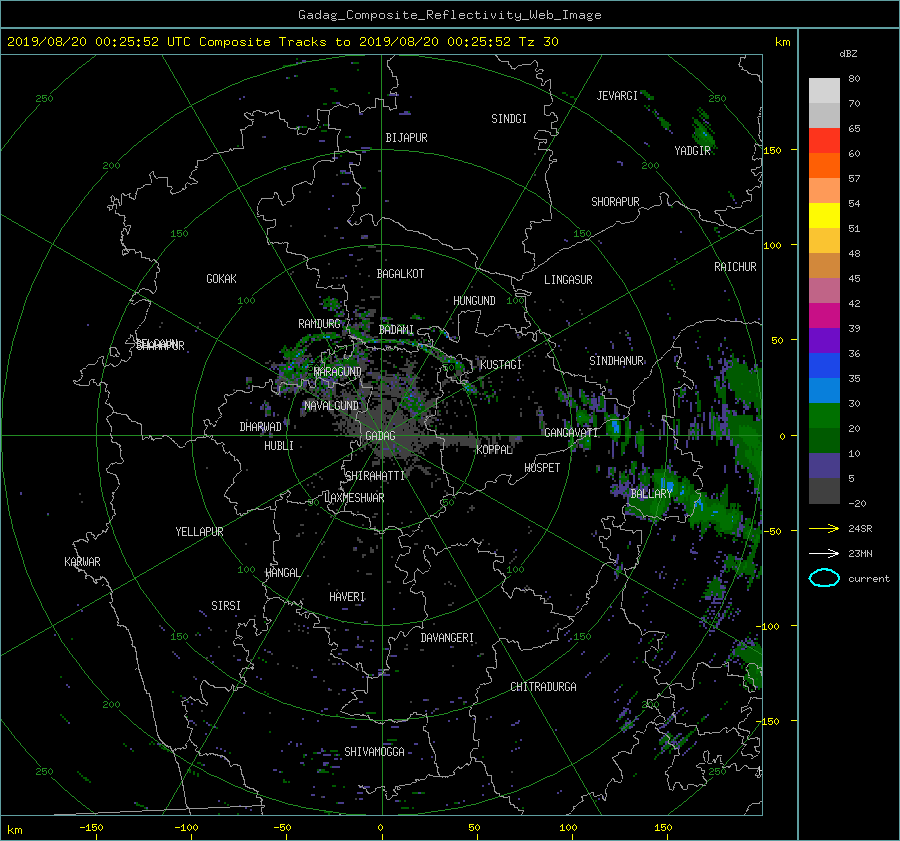The image size is (900, 841).
Task: Click the SINDGI city label
Action: [x=509, y=119]
